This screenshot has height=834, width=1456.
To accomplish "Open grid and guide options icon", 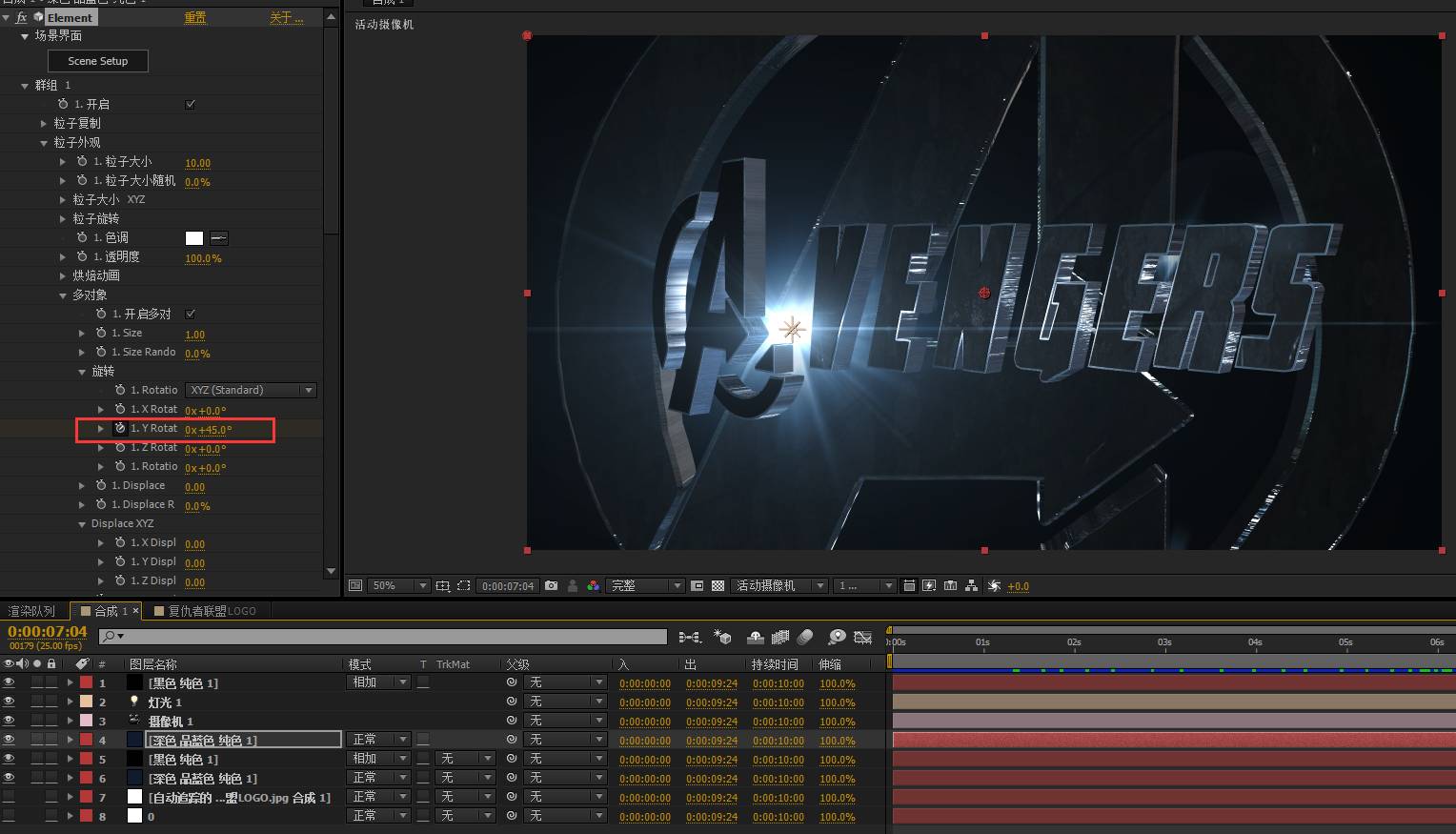I will click(442, 585).
